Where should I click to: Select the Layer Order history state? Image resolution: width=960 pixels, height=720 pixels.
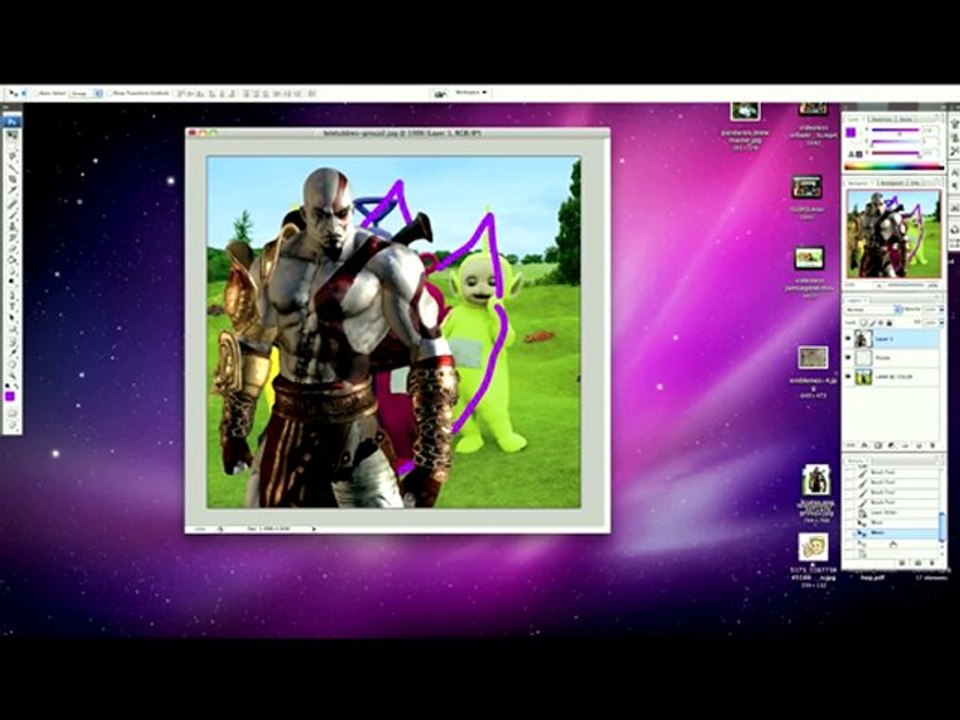[x=896, y=512]
